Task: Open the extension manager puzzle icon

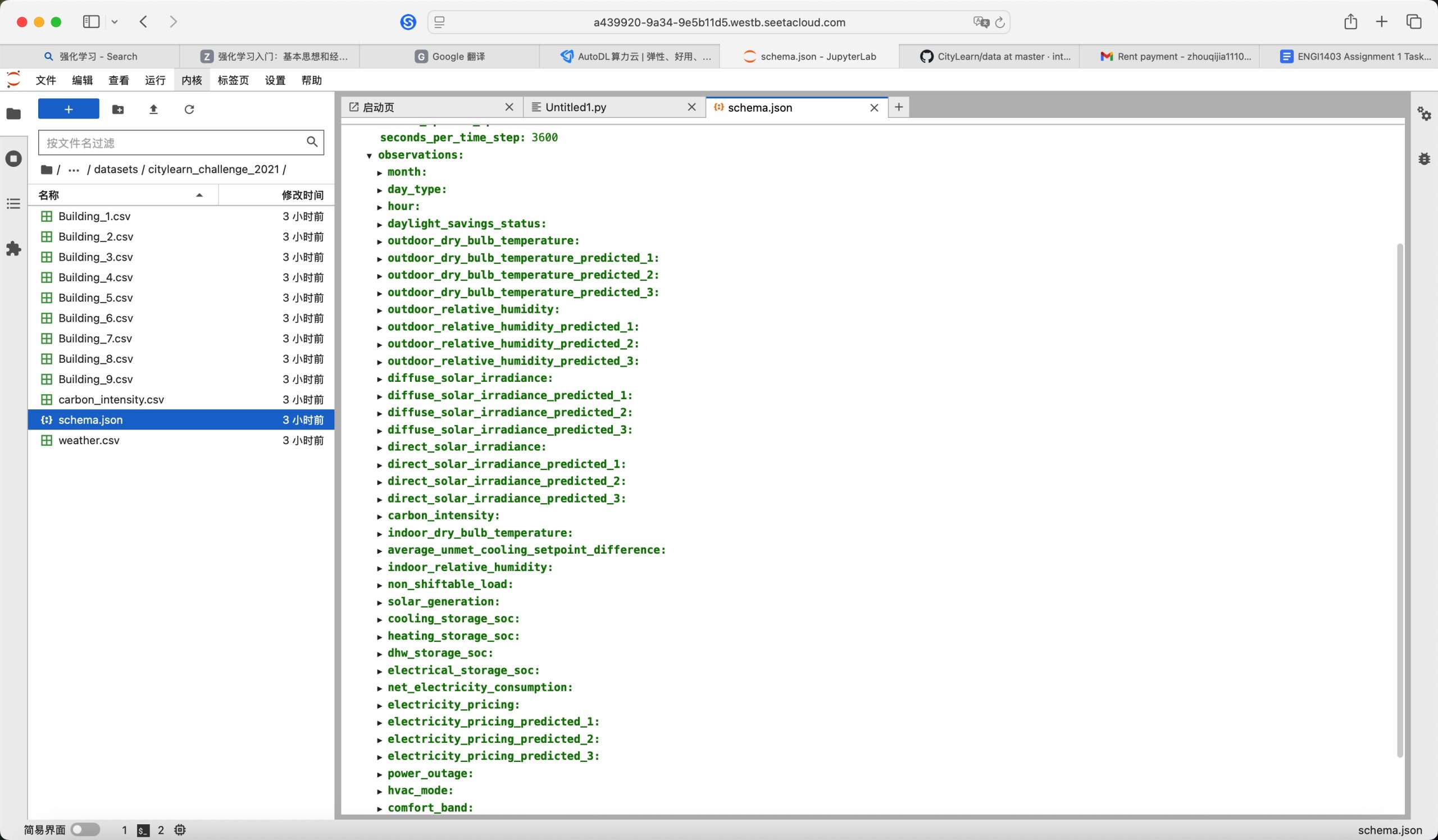Action: point(13,249)
